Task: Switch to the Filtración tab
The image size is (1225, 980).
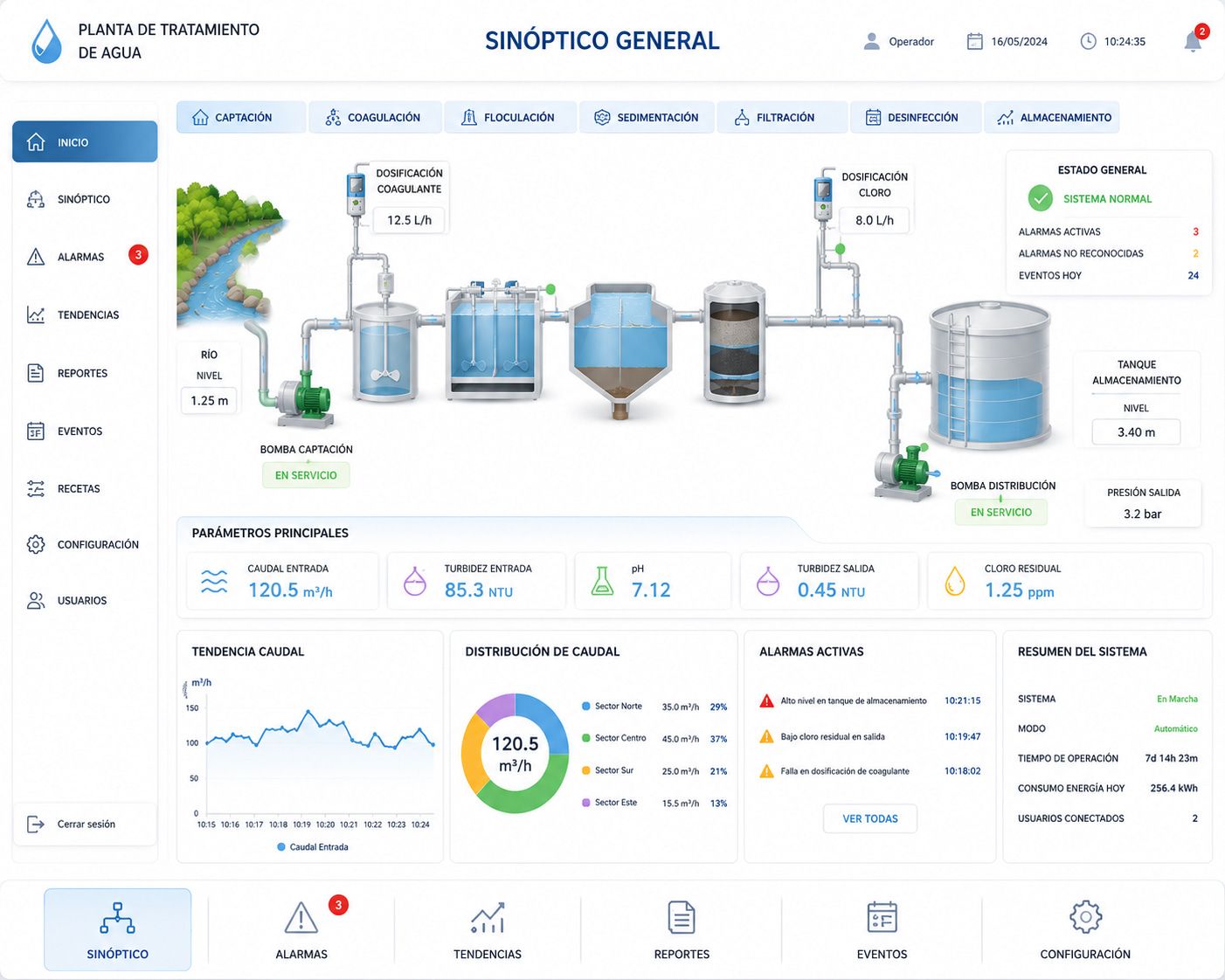Action: (782, 117)
